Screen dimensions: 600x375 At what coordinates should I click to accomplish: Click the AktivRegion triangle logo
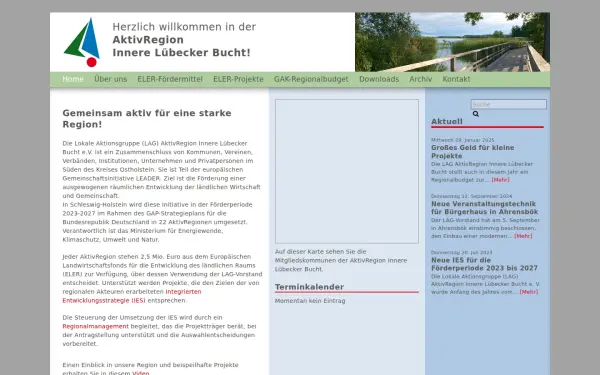82,42
